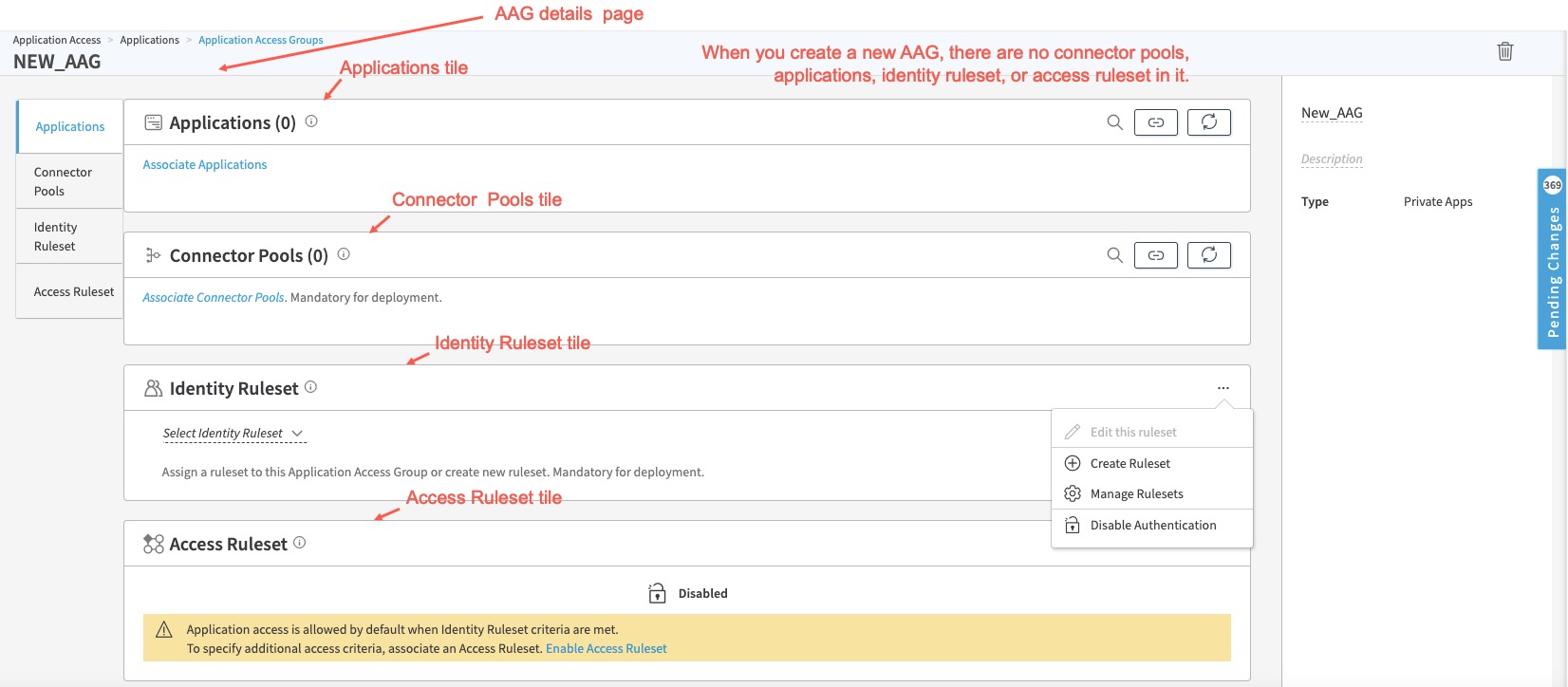Click the Enable Access Ruleset link
This screenshot has width=1568, height=687.
point(606,649)
